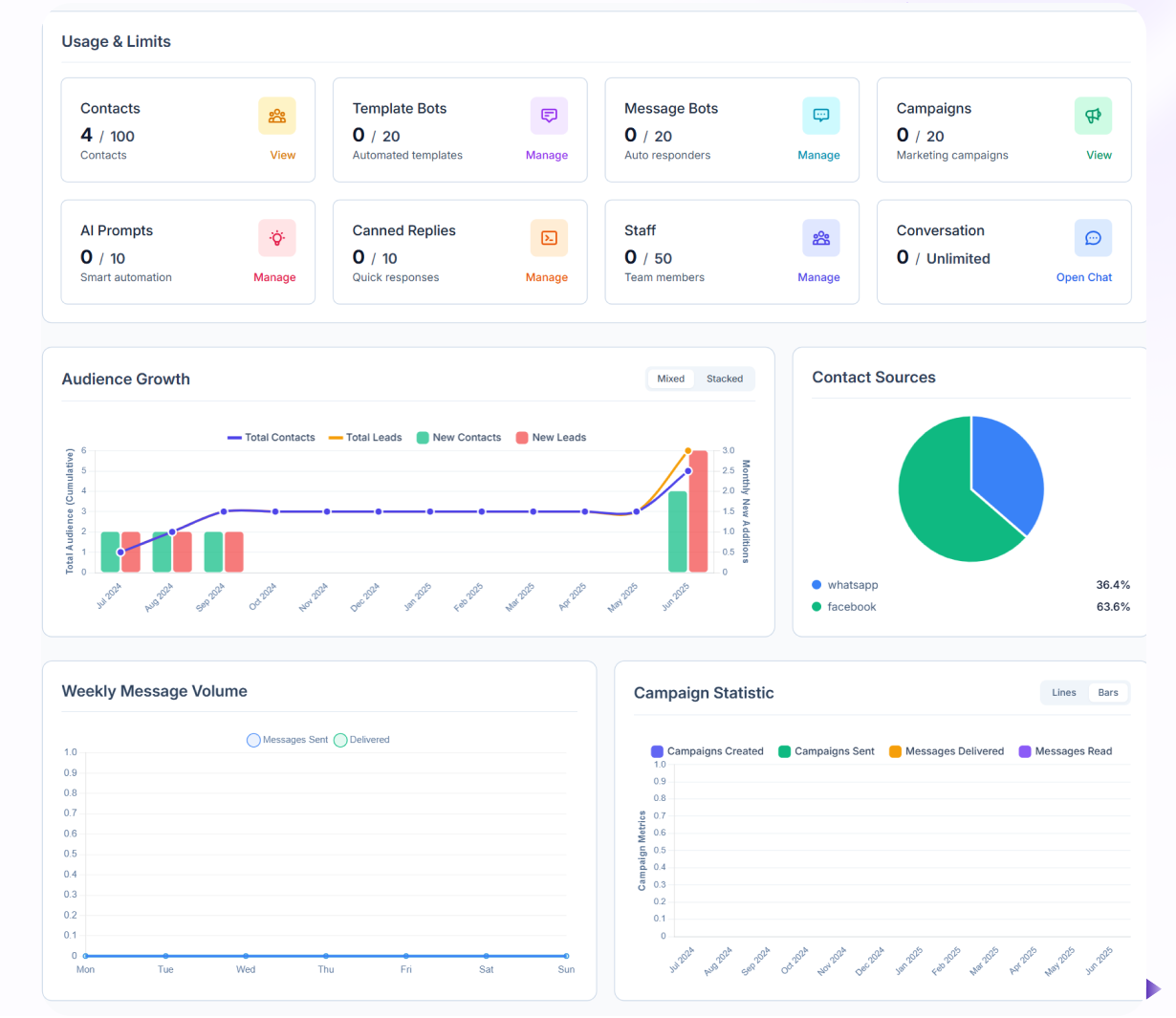Click the Conversation speech bubble icon
This screenshot has height=1018, width=1176.
[1093, 237]
